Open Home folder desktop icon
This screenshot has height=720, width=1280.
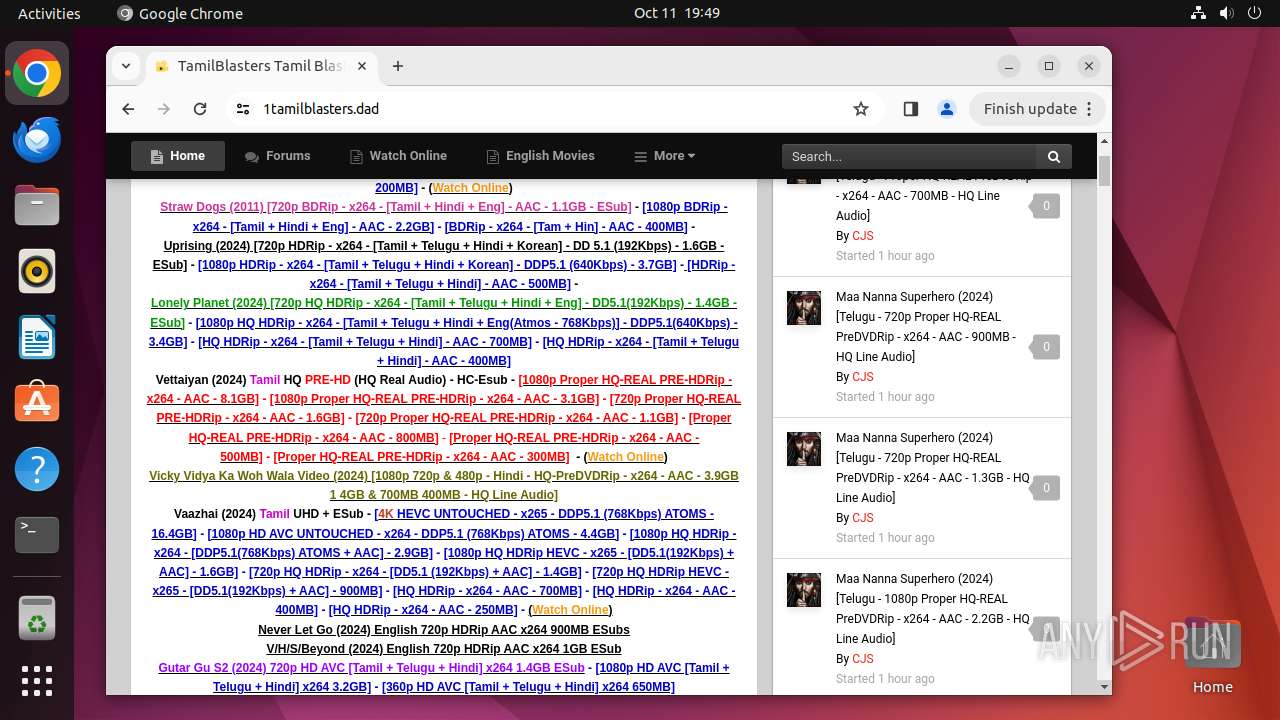1212,657
